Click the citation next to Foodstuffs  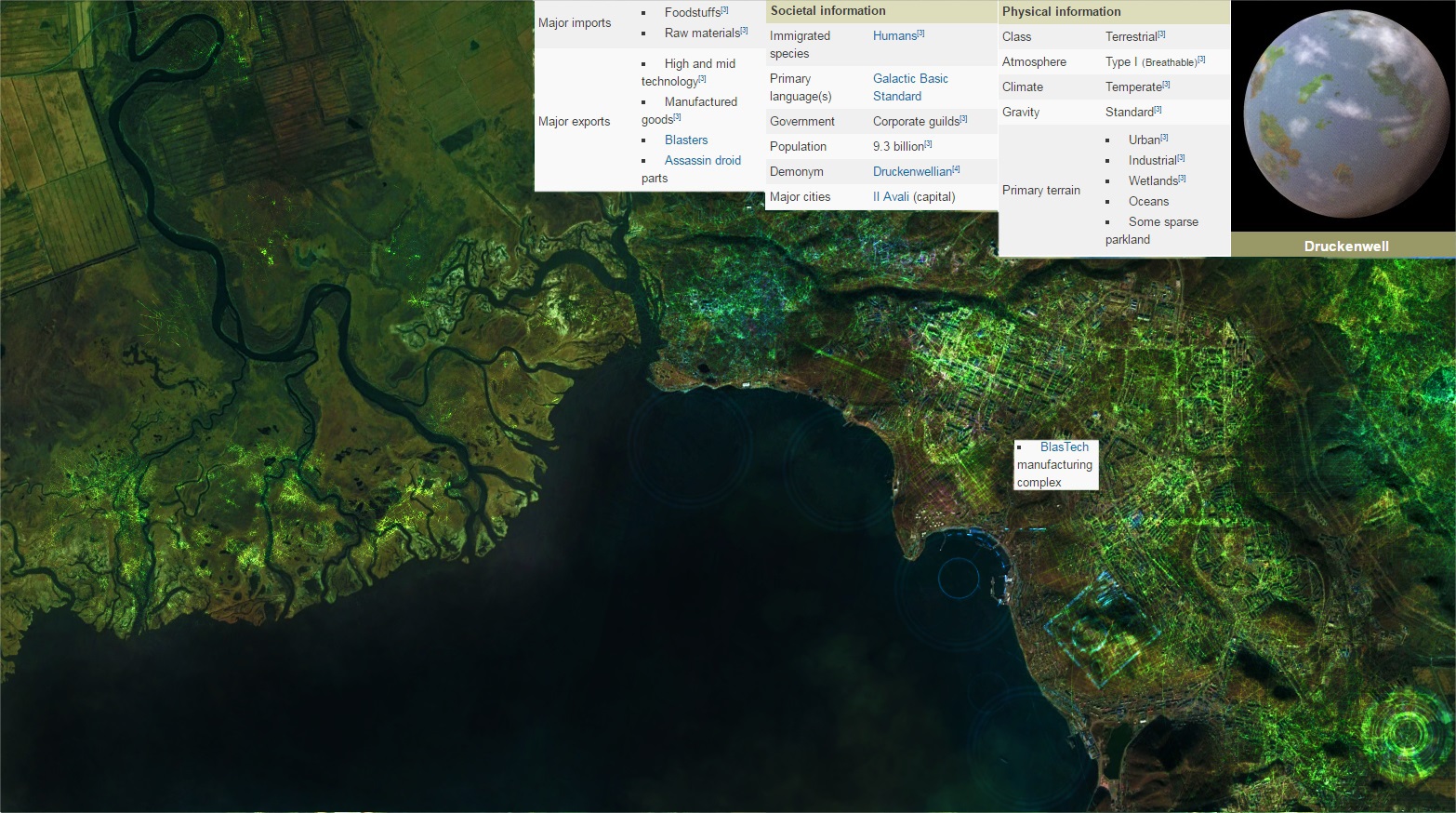[725, 10]
